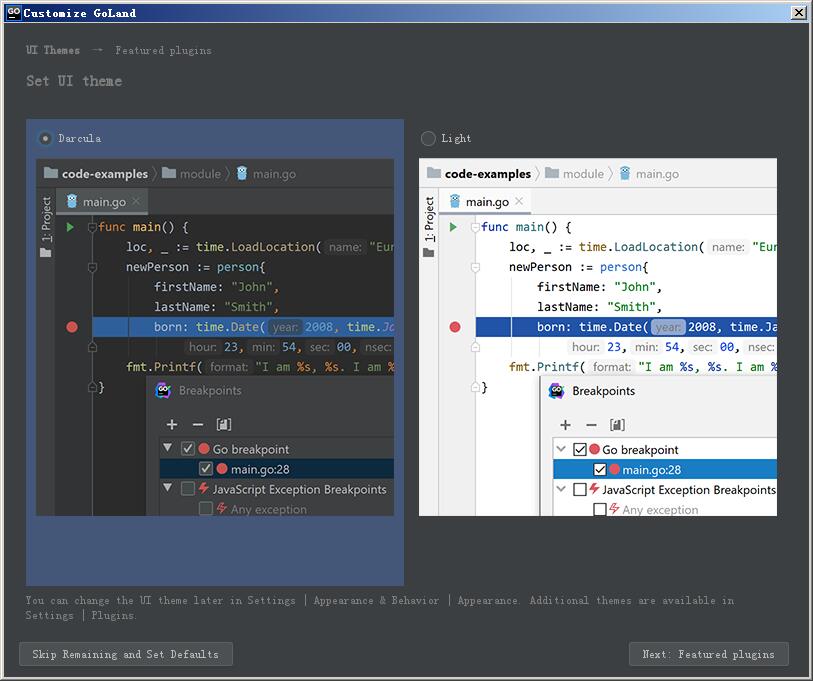Uncheck the main.go:28 checkbox in Light preview
Image resolution: width=813 pixels, height=681 pixels.
point(600,469)
